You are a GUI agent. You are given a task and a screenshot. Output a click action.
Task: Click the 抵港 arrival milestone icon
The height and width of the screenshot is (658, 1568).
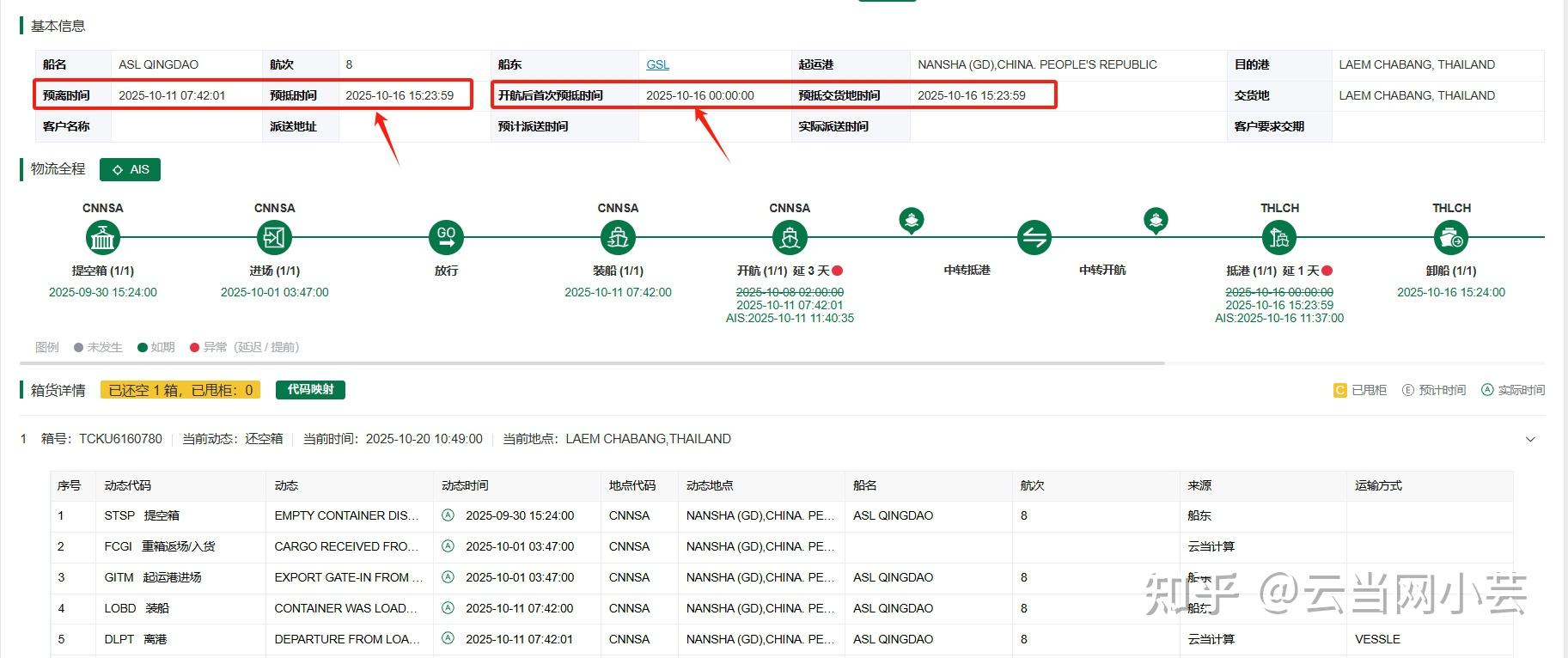[x=1279, y=237]
